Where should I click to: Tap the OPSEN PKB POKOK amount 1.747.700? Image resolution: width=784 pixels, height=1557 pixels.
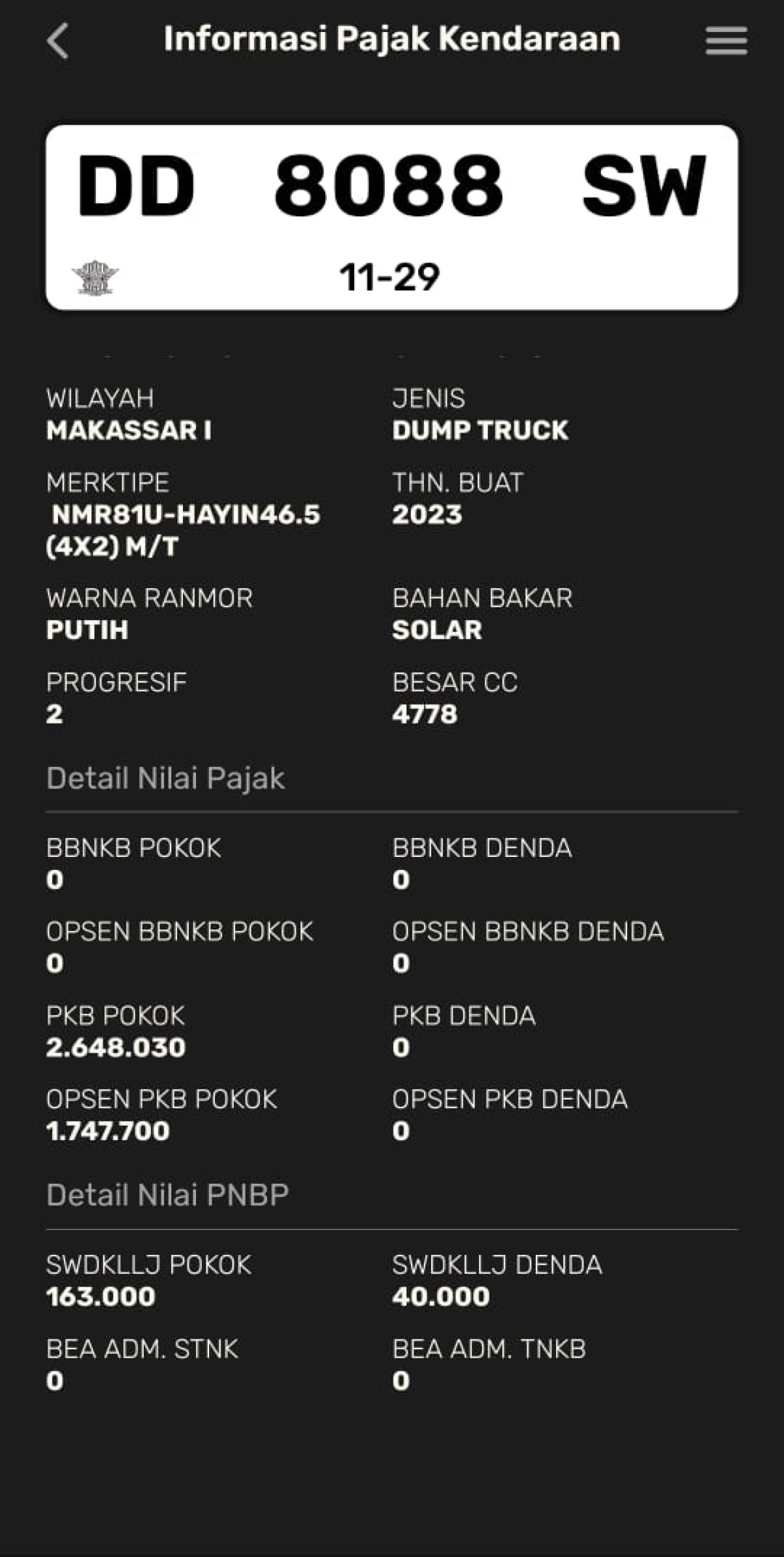pos(108,1131)
